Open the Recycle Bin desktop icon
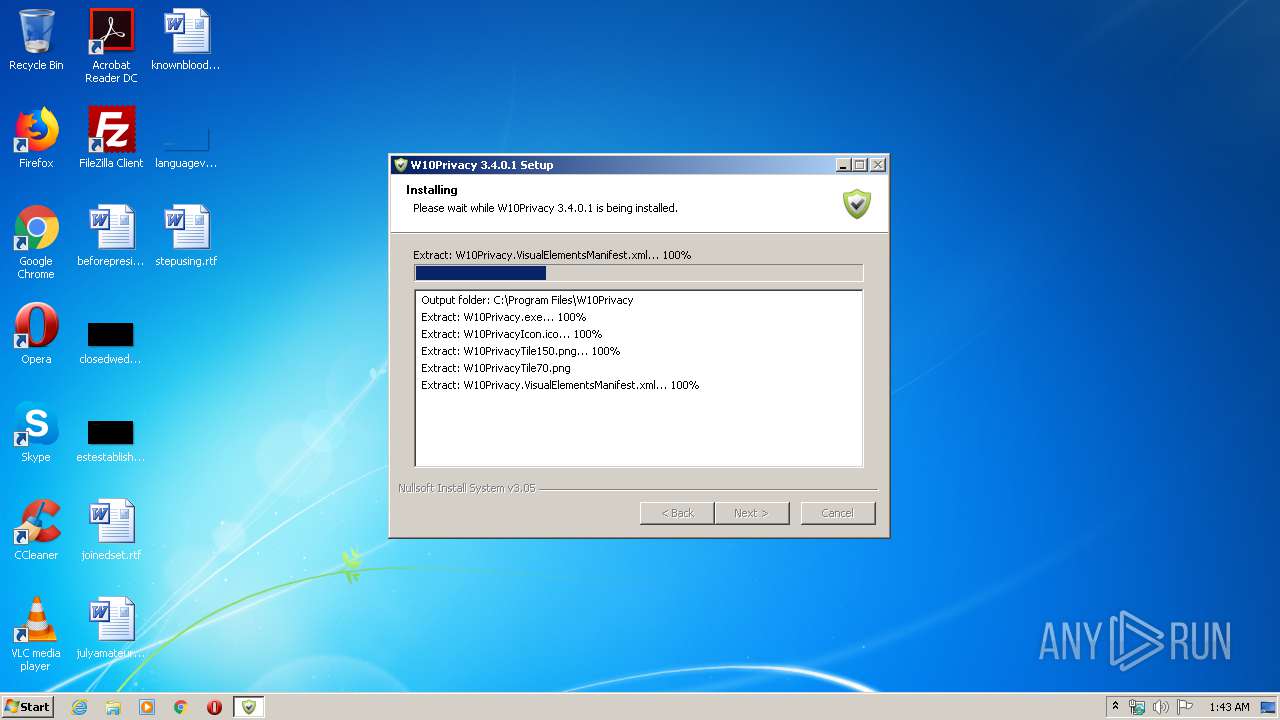Image resolution: width=1280 pixels, height=720 pixels. point(36,41)
